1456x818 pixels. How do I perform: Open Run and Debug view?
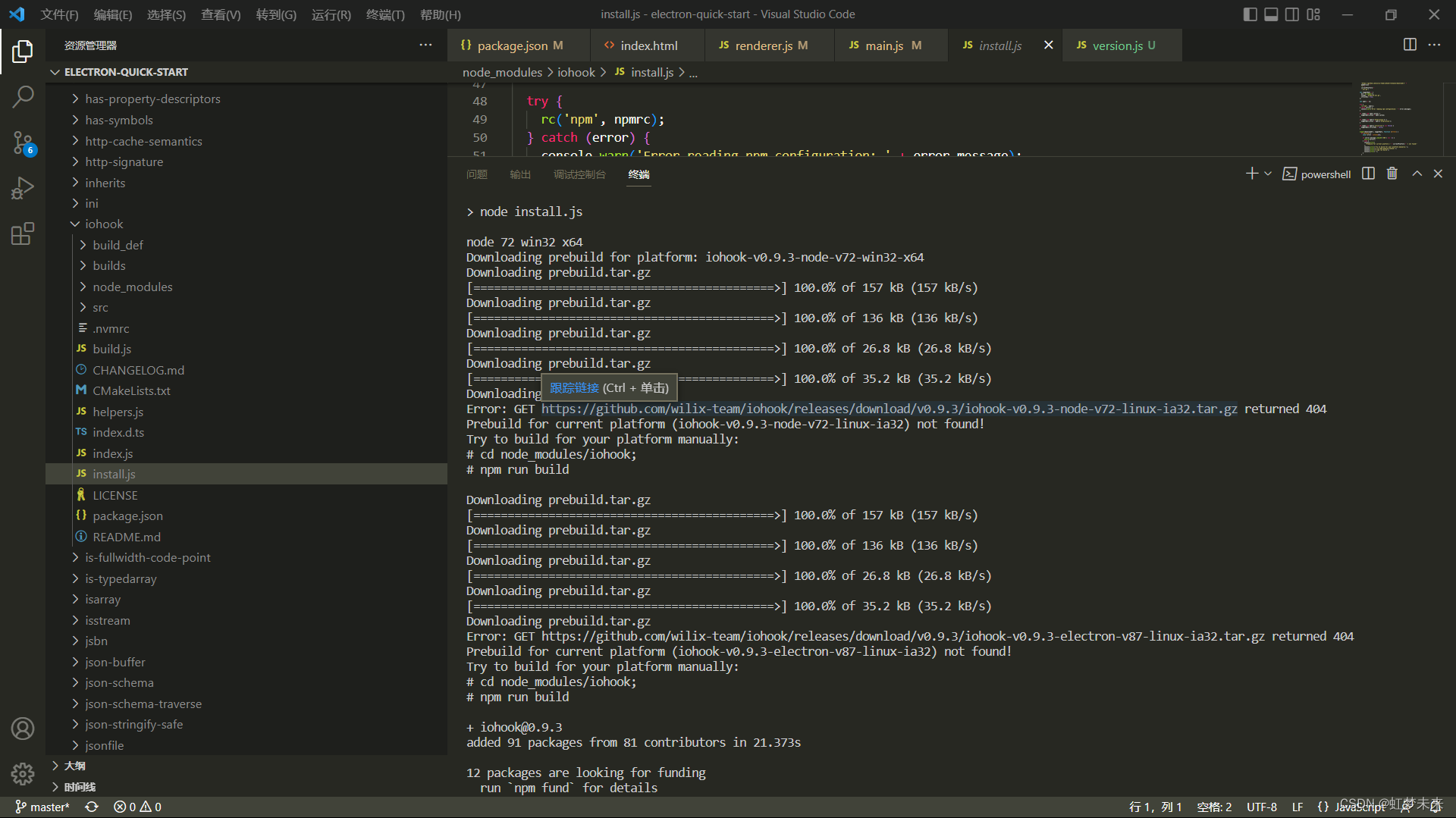[x=23, y=188]
